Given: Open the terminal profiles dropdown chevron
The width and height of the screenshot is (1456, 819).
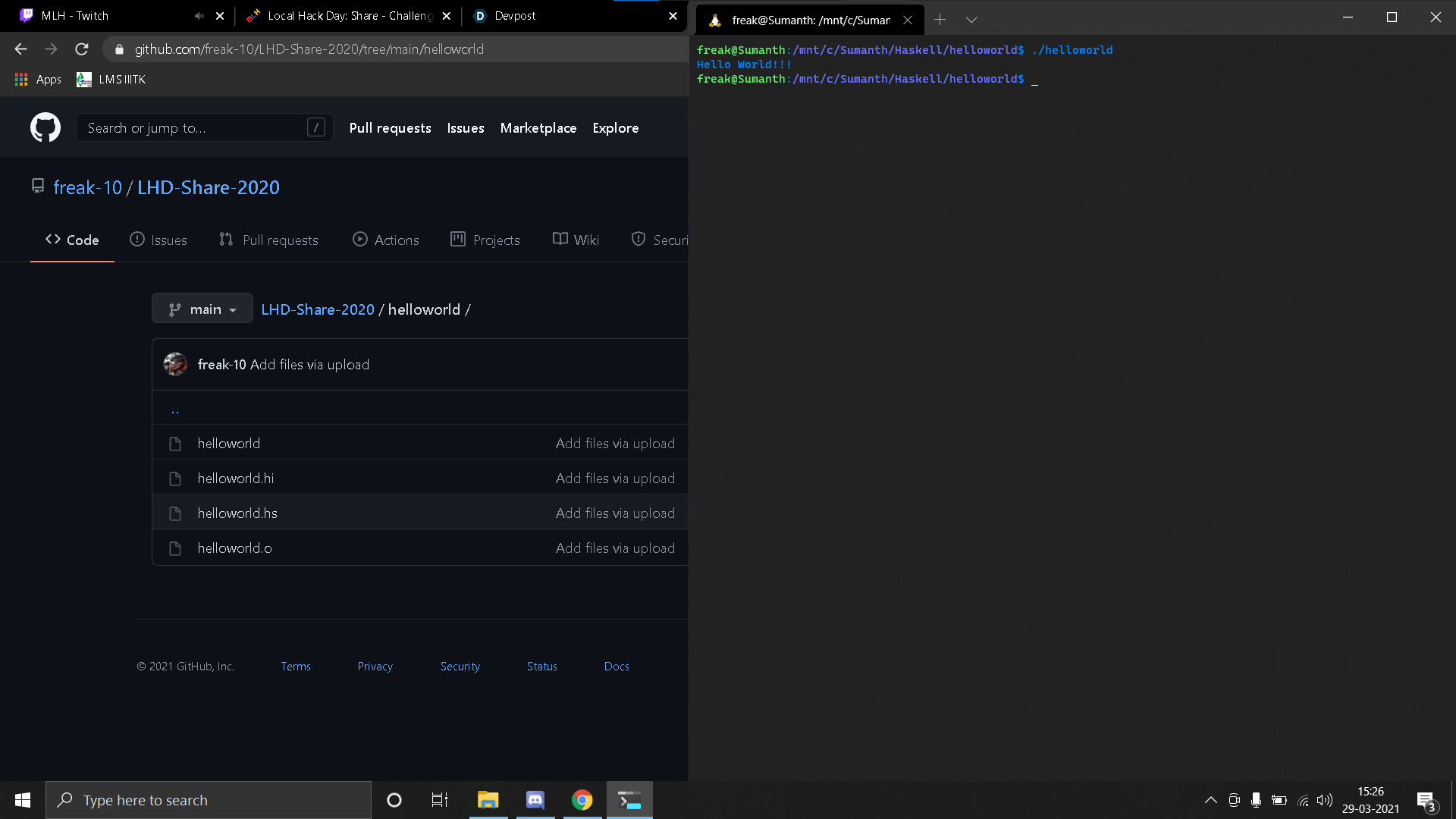Looking at the screenshot, I should 971,20.
